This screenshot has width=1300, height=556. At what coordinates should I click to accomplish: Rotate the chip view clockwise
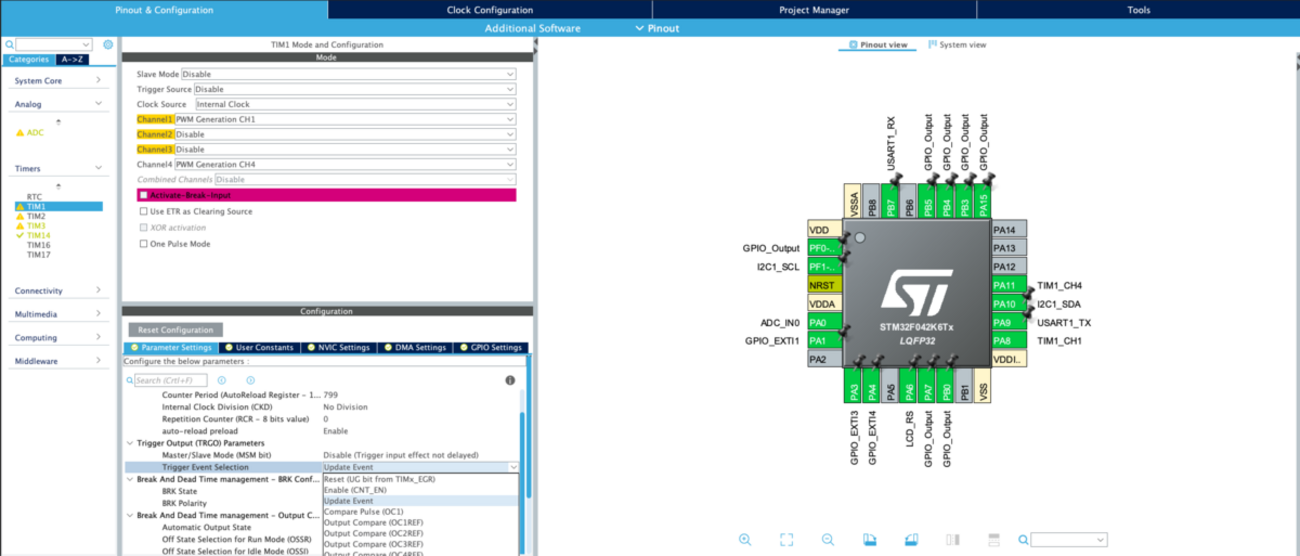(870, 540)
